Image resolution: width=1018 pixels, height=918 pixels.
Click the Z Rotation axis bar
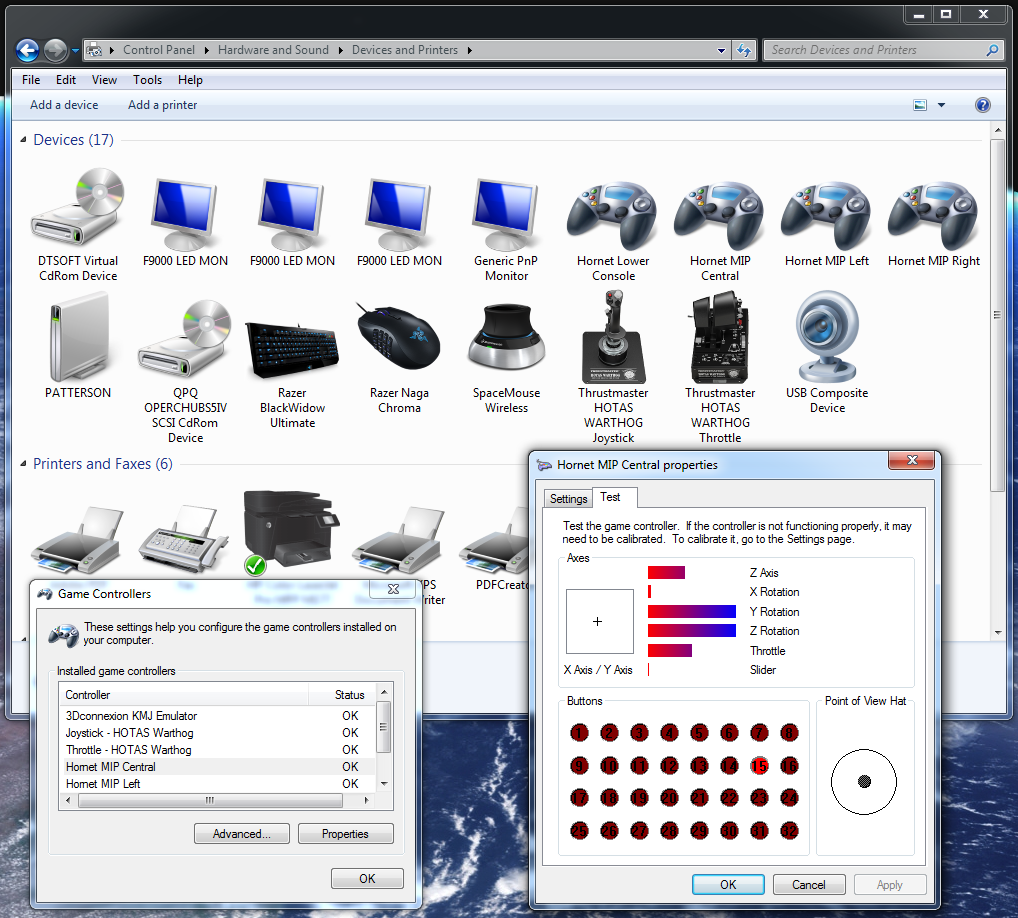click(x=691, y=630)
